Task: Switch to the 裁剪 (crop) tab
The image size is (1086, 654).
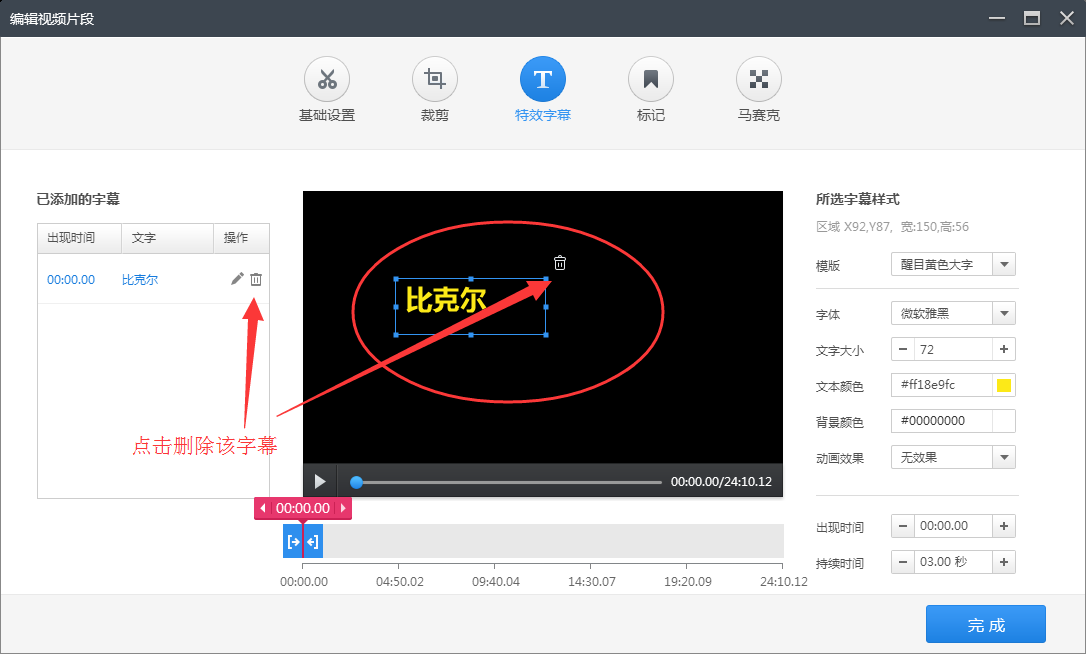Action: click(x=435, y=78)
